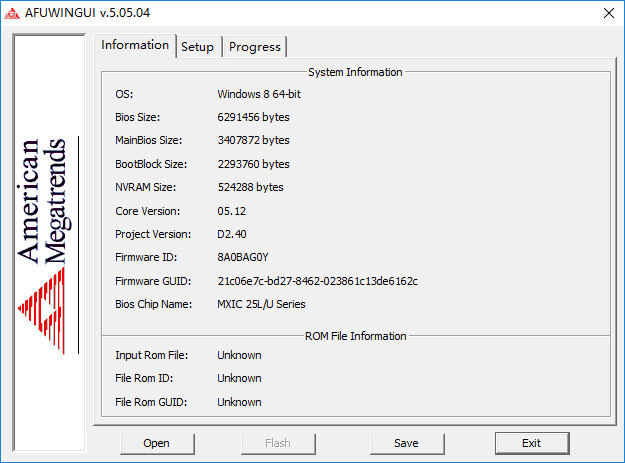Click the 'MainBios Size:' label
This screenshot has height=463, width=625.
149,141
